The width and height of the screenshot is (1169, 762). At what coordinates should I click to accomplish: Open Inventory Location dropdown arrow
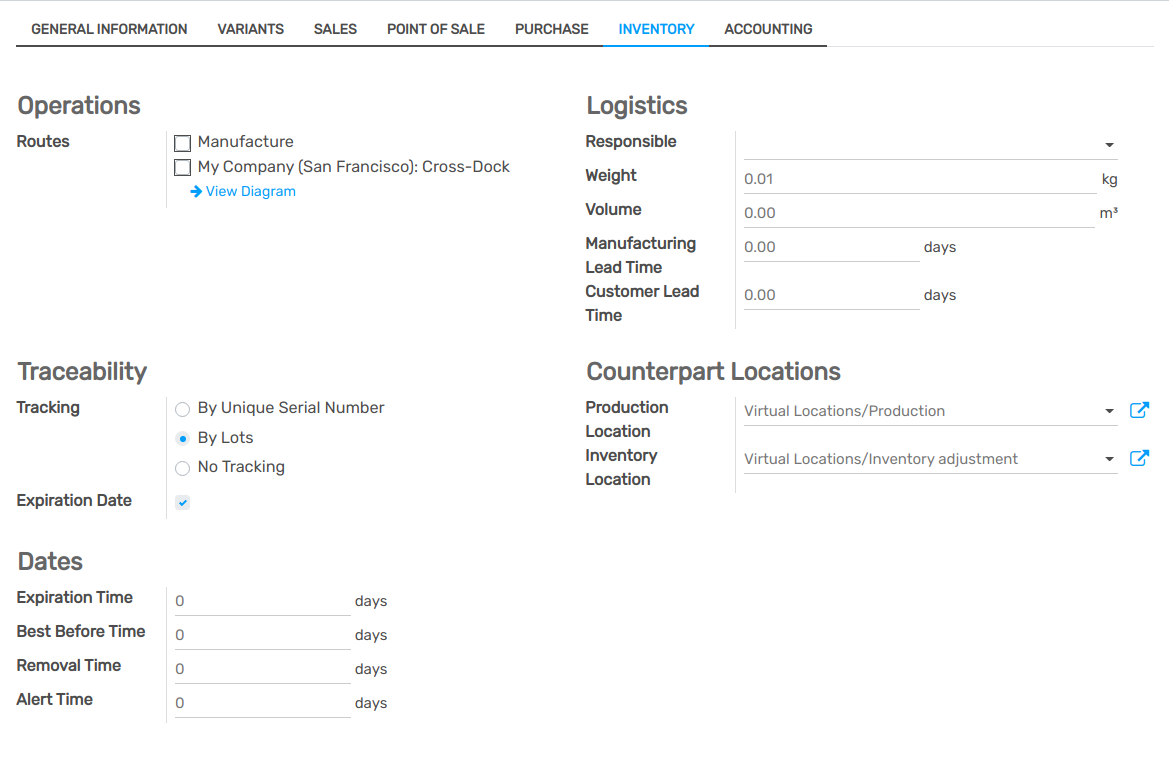tap(1109, 459)
